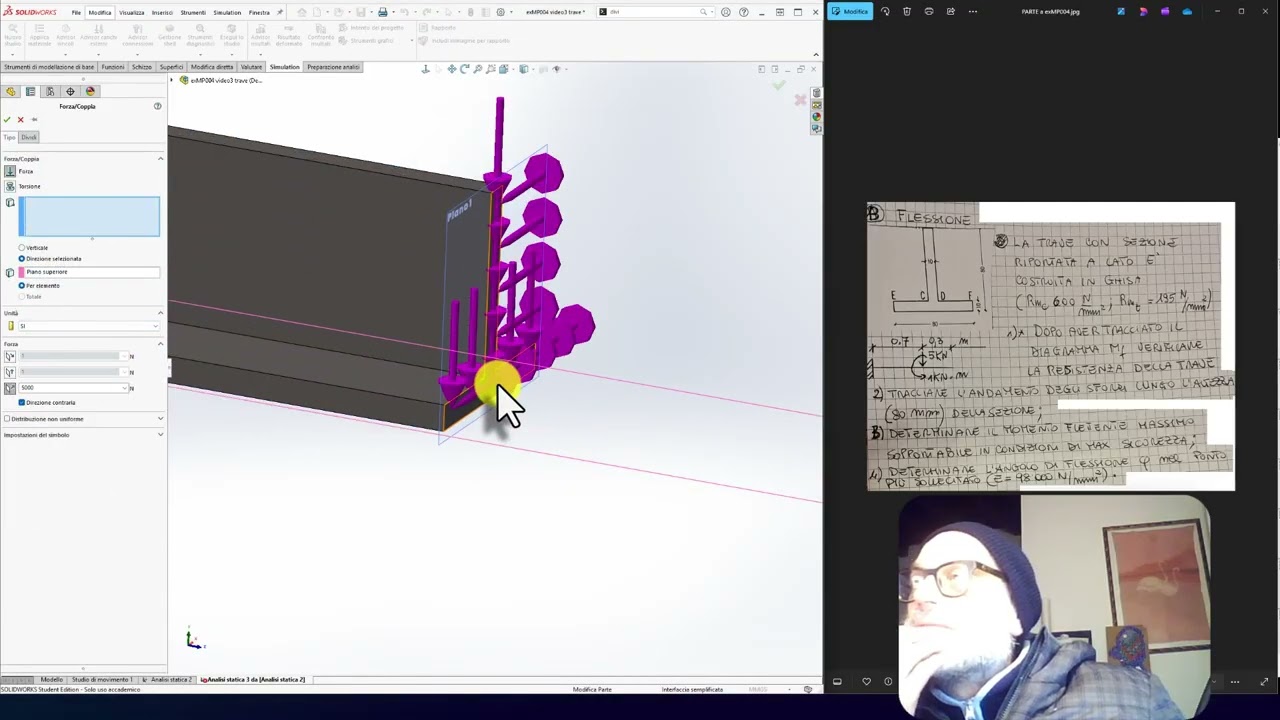
Task: Select the Forza force type icon
Action: (10, 171)
